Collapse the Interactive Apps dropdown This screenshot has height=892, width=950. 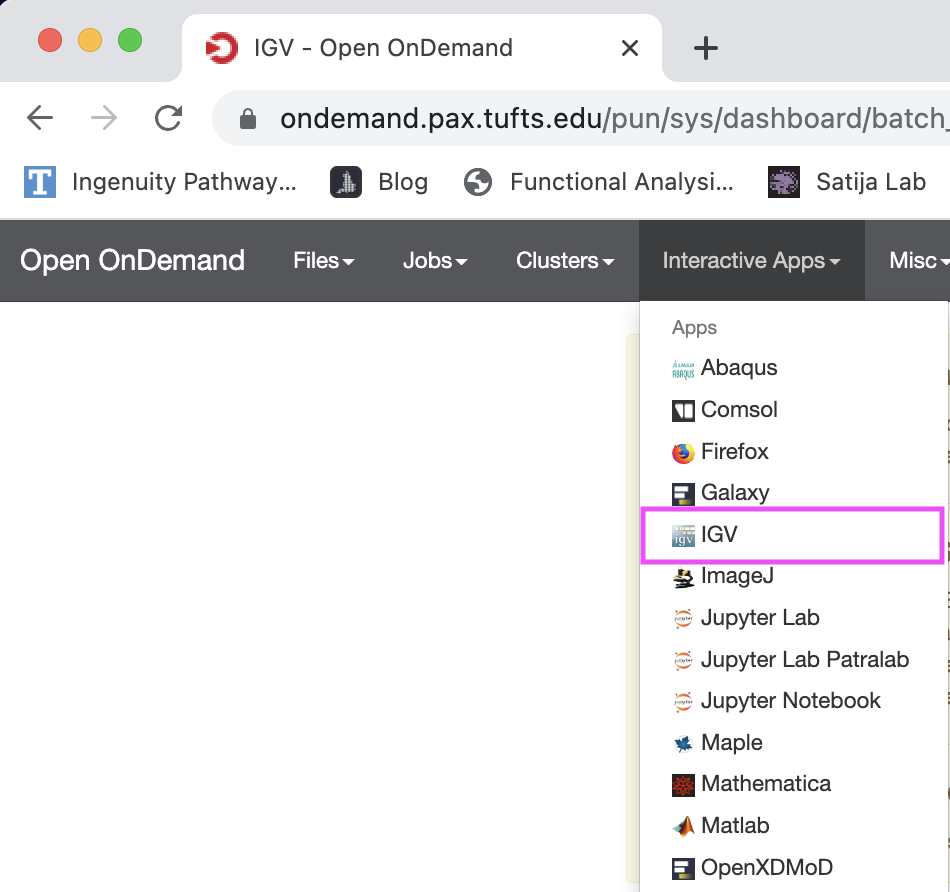(x=751, y=261)
